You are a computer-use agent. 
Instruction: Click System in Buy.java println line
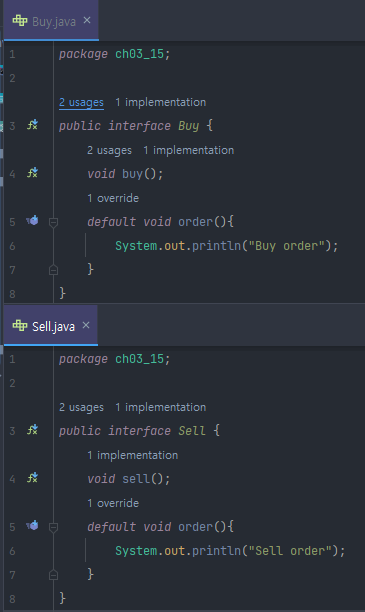[x=136, y=246]
